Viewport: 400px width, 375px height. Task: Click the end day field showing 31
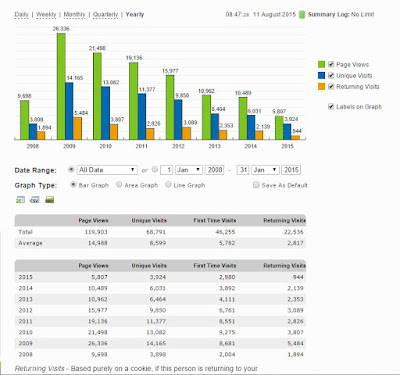[243, 170]
